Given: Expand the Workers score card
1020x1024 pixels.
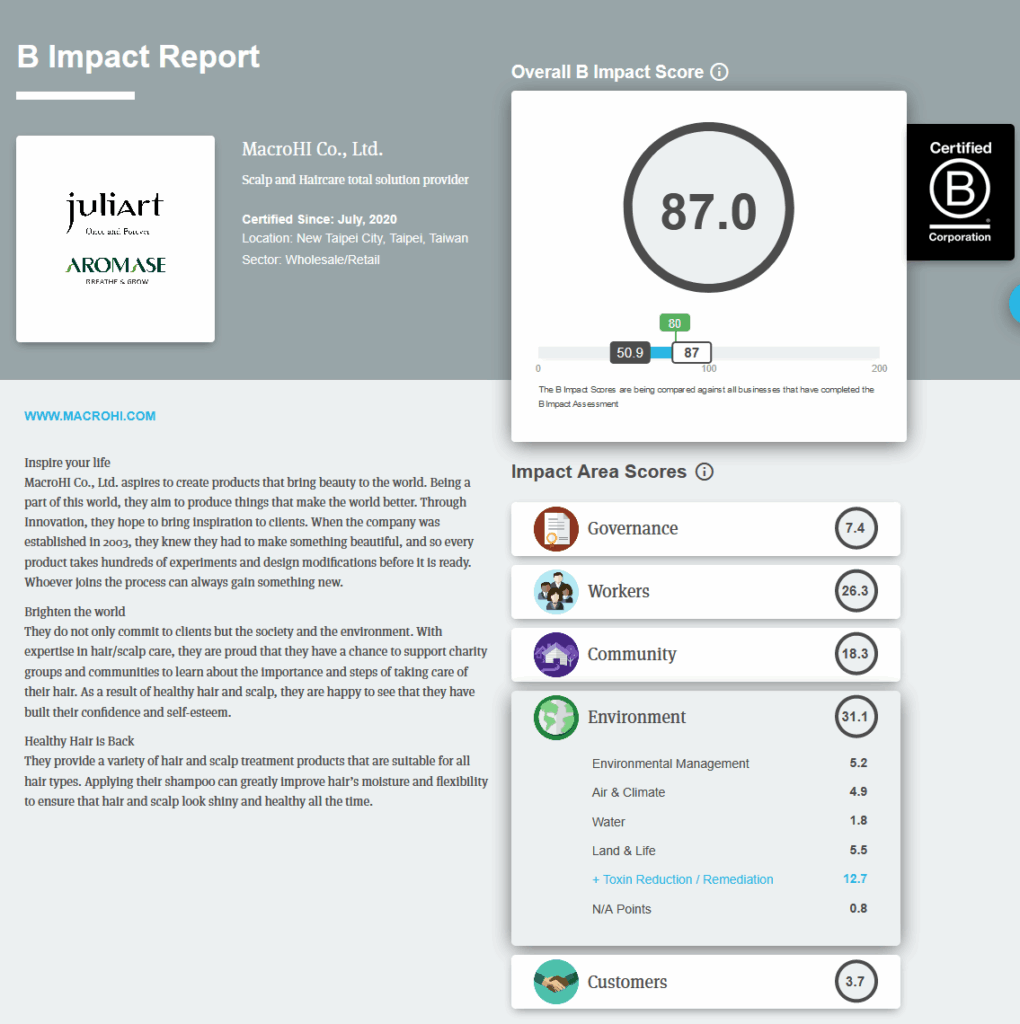Looking at the screenshot, I should click(x=705, y=592).
